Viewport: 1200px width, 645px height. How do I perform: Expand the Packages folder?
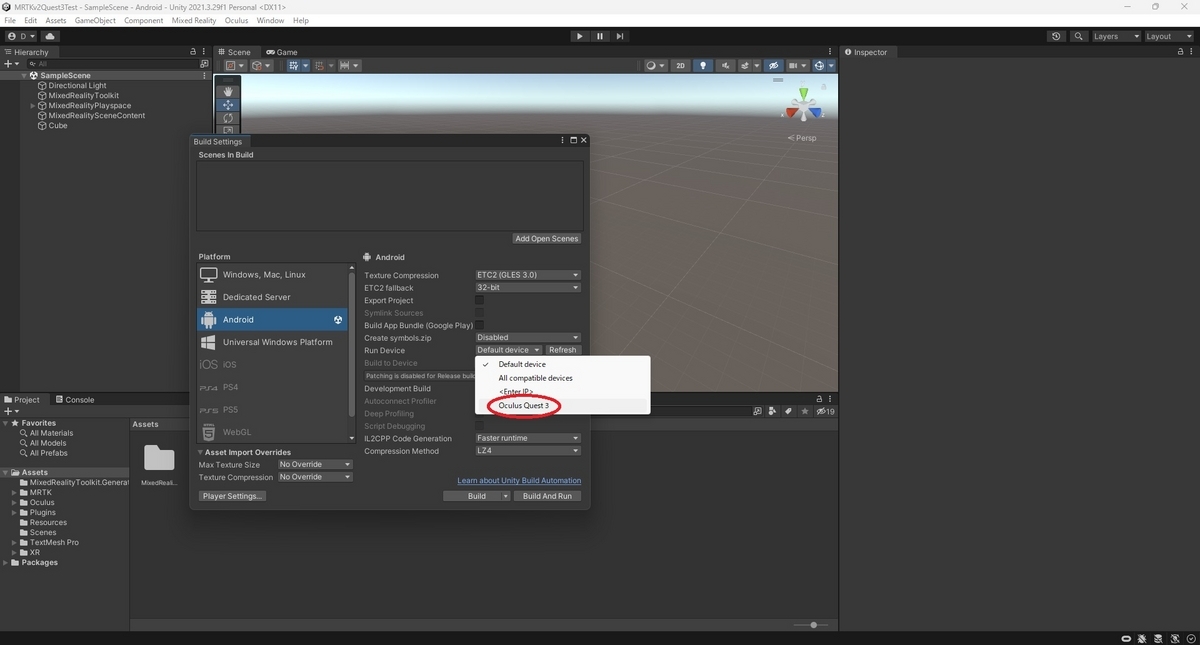tap(6, 562)
